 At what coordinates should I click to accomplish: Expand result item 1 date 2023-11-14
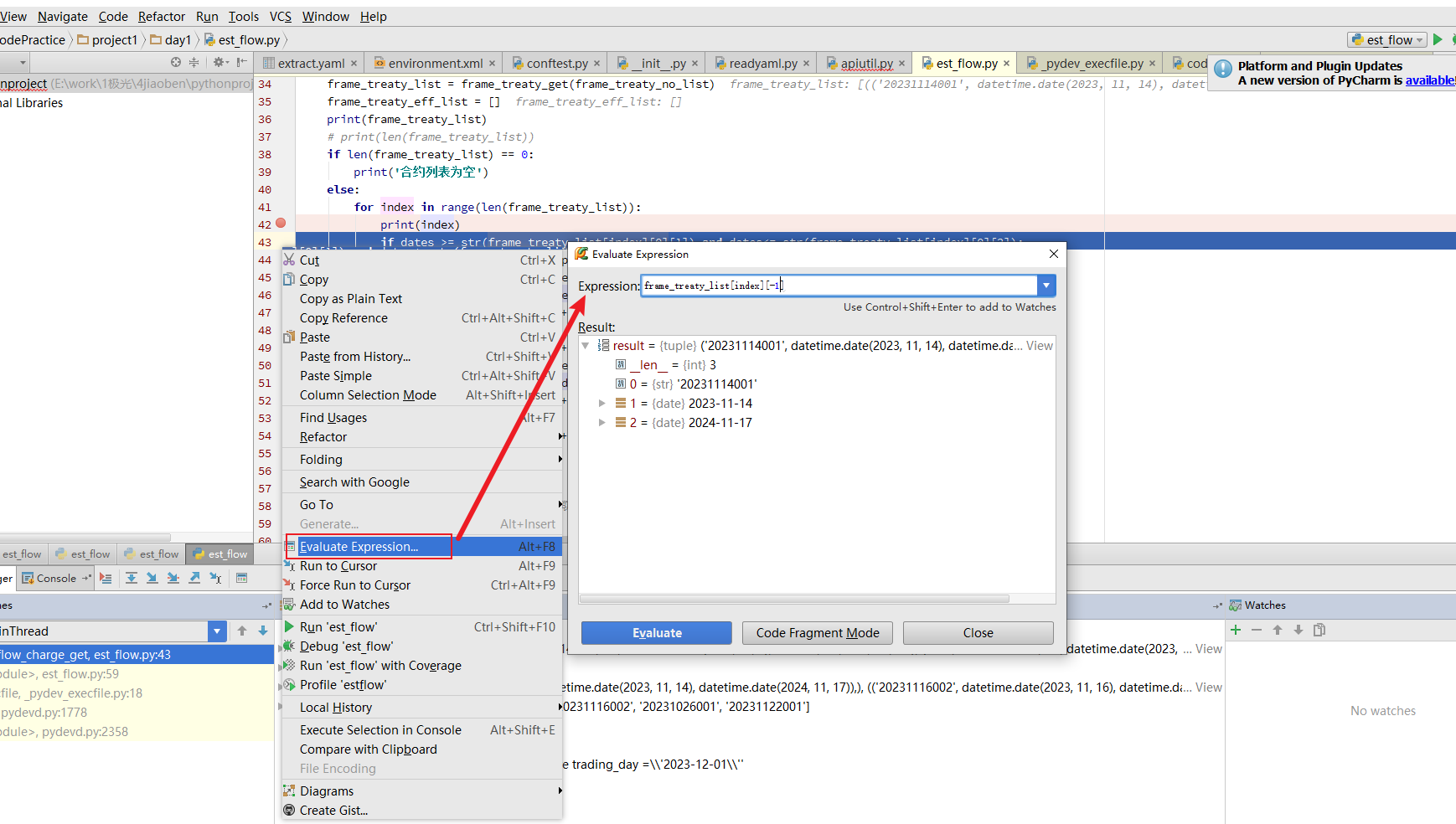pos(602,404)
